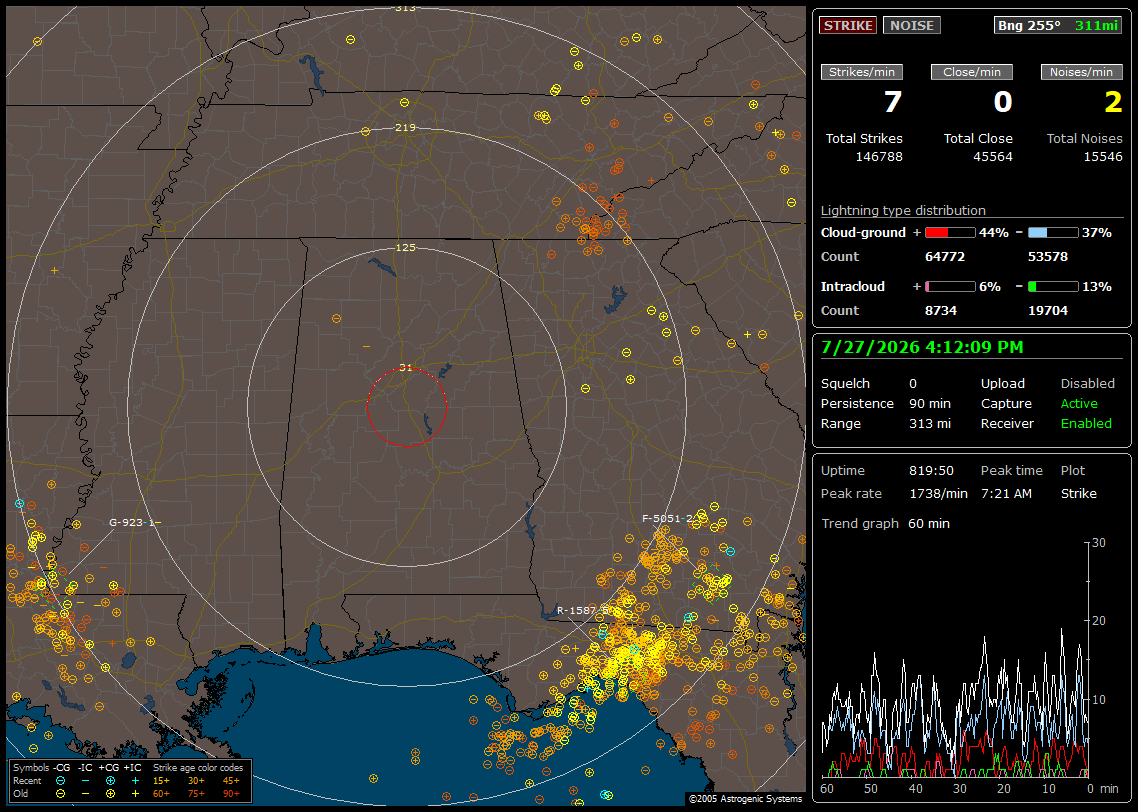Click the Total Strikes count 146788
Viewport: 1138px width, 812px height.
pos(879,157)
